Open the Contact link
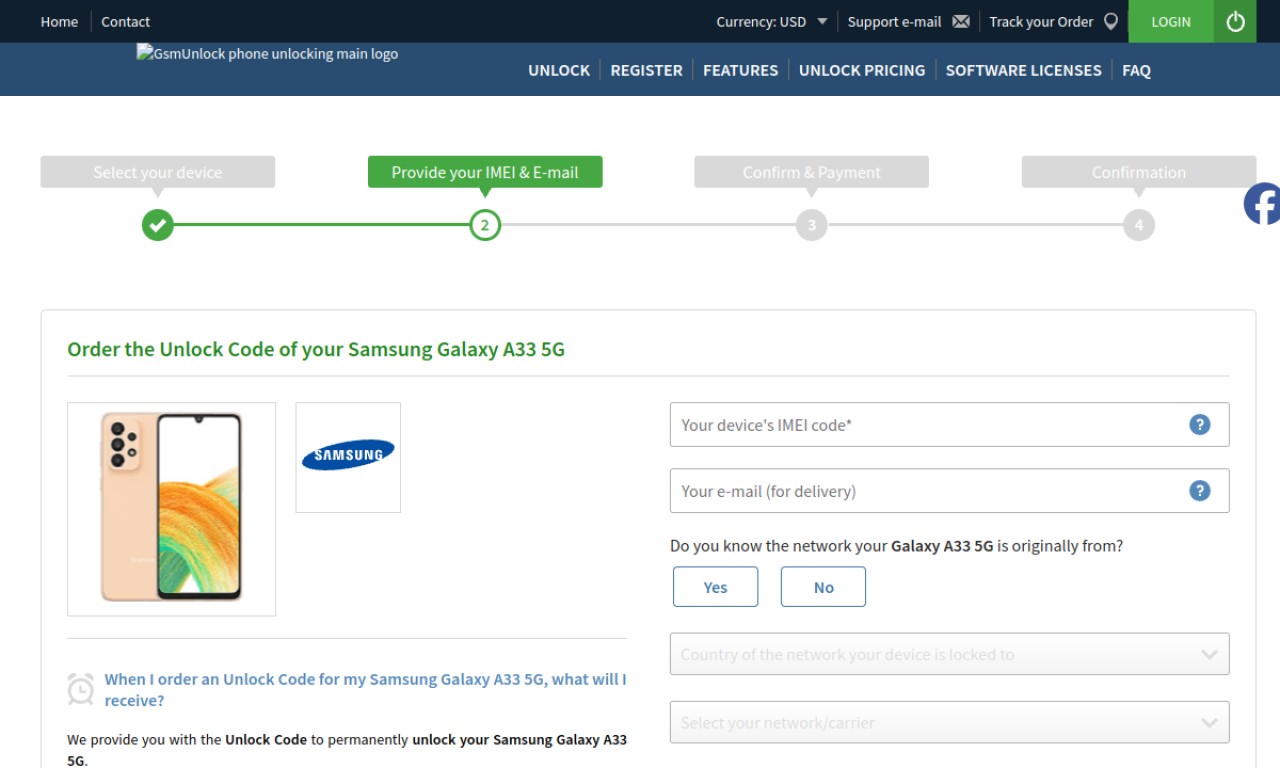Image resolution: width=1280 pixels, height=768 pixels. [125, 21]
